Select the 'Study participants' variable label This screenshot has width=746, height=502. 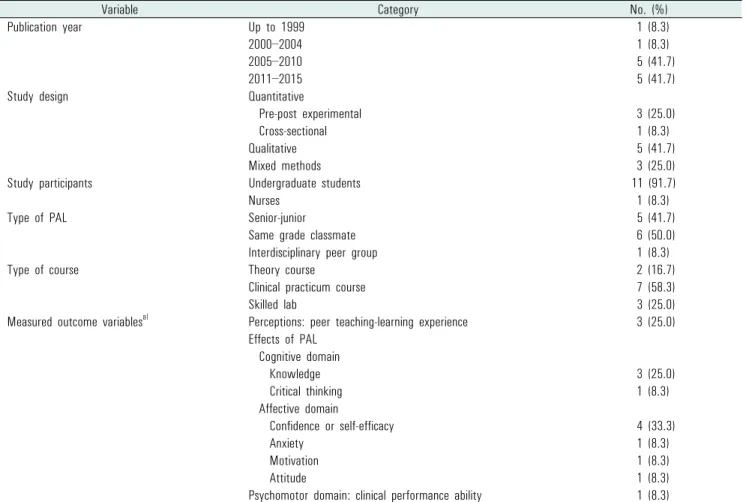(x=49, y=184)
